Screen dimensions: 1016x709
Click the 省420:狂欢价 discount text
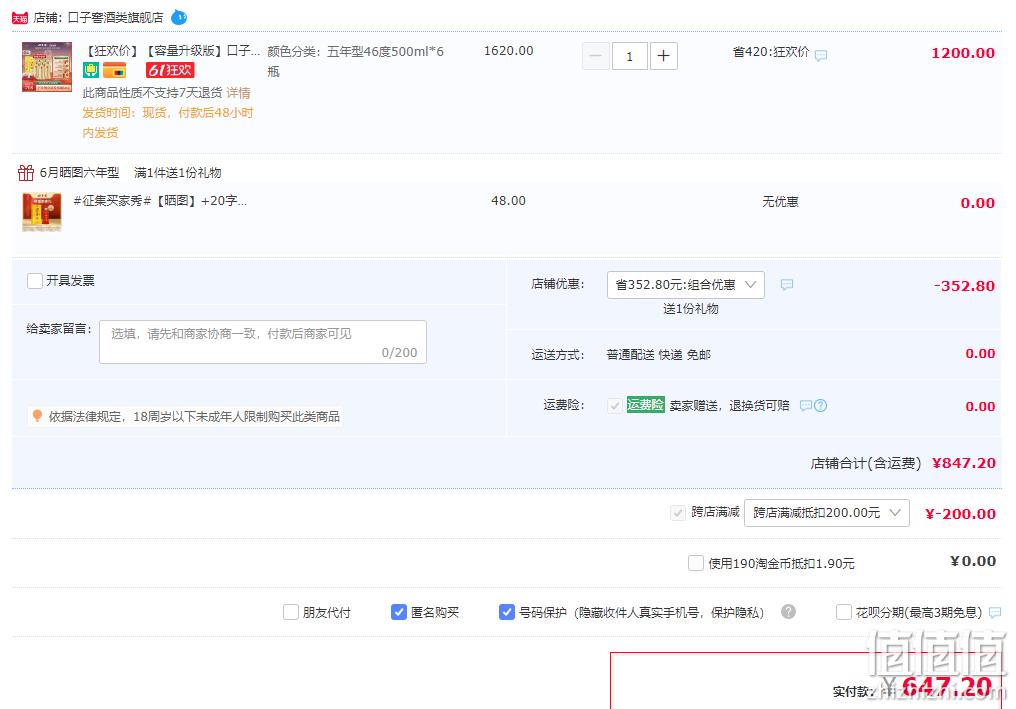click(770, 52)
